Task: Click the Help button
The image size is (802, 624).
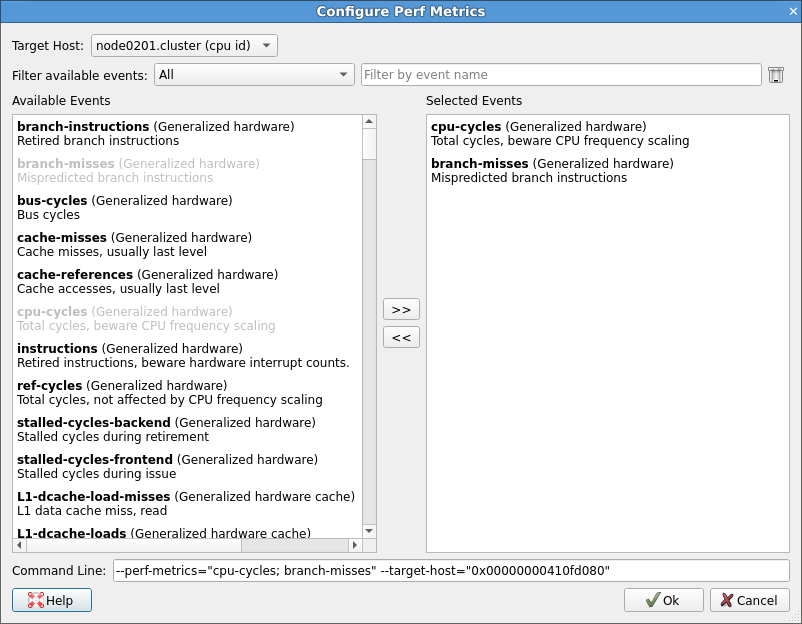Action: [x=51, y=600]
